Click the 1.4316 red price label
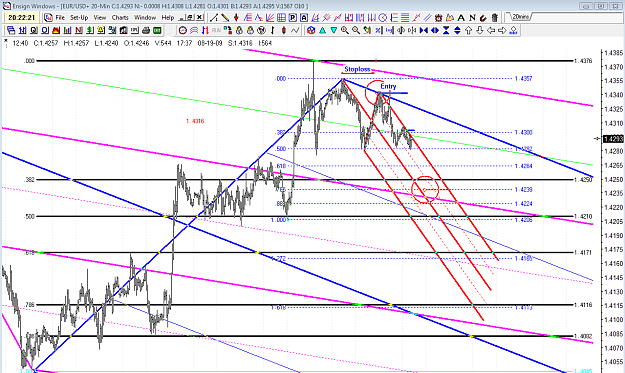Screen dimensions: 625x373 tap(195, 121)
